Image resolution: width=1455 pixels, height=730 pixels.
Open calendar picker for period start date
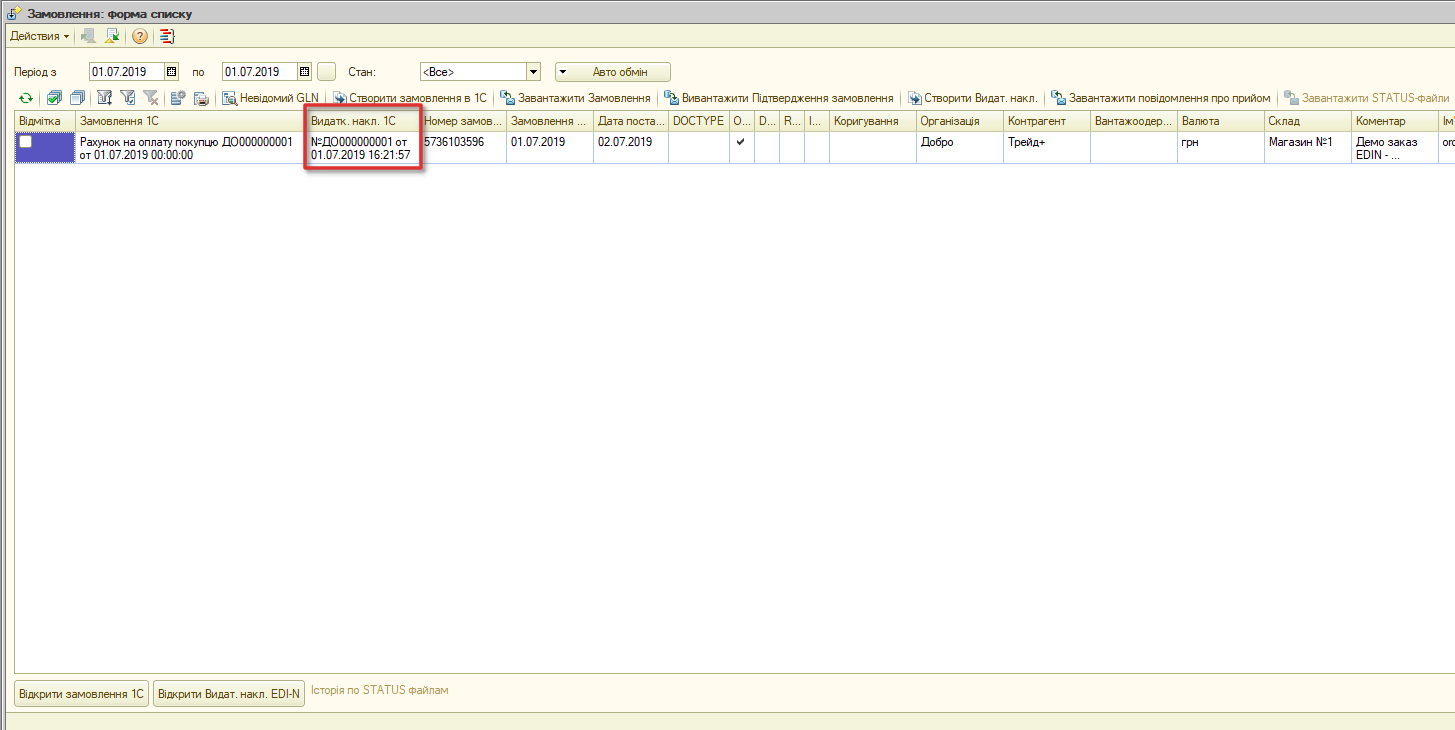(171, 72)
